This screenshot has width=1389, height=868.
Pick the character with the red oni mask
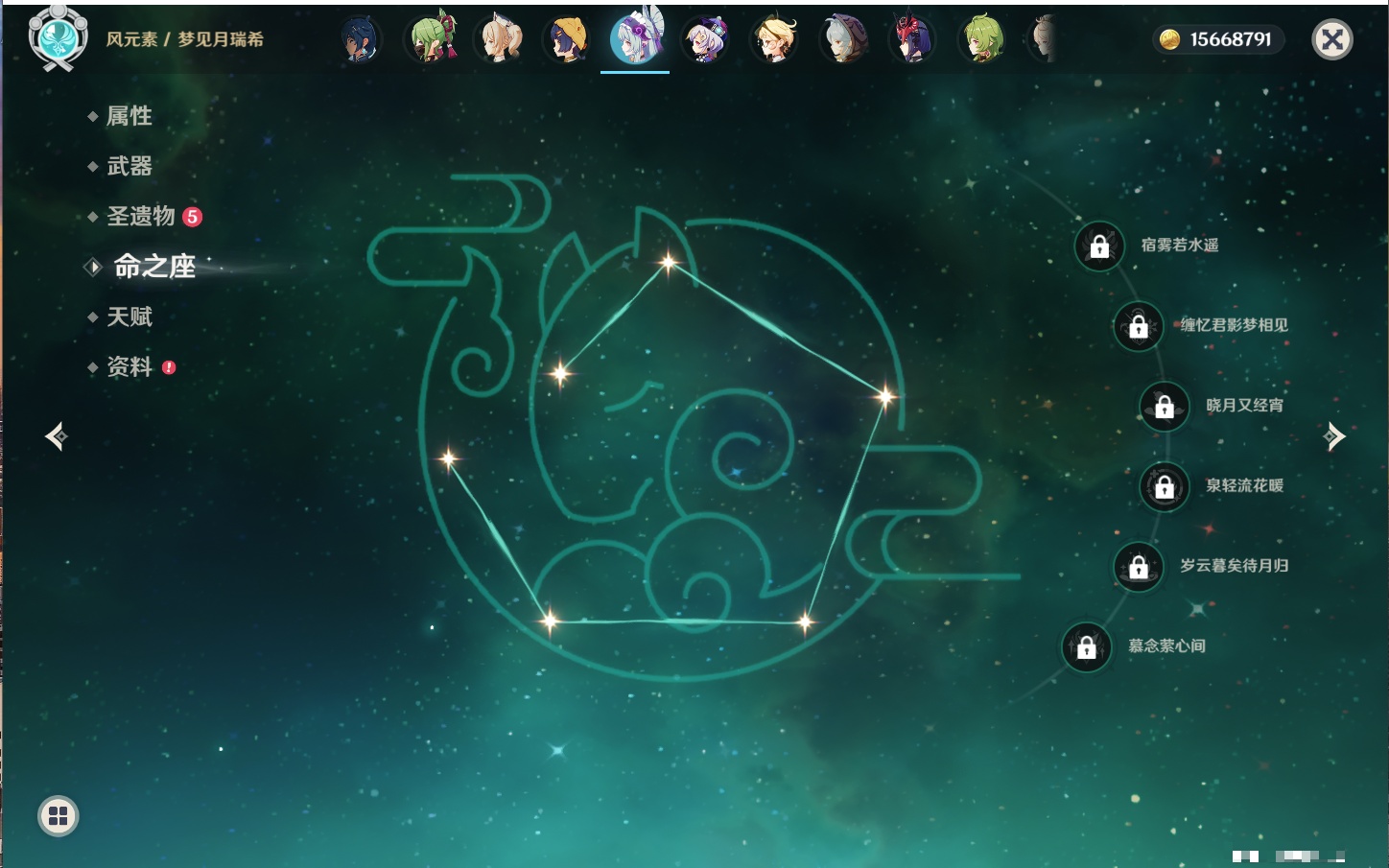point(911,40)
